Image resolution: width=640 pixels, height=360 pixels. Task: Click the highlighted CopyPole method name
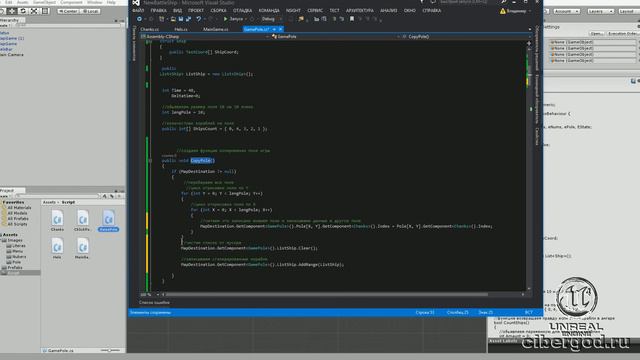point(202,161)
